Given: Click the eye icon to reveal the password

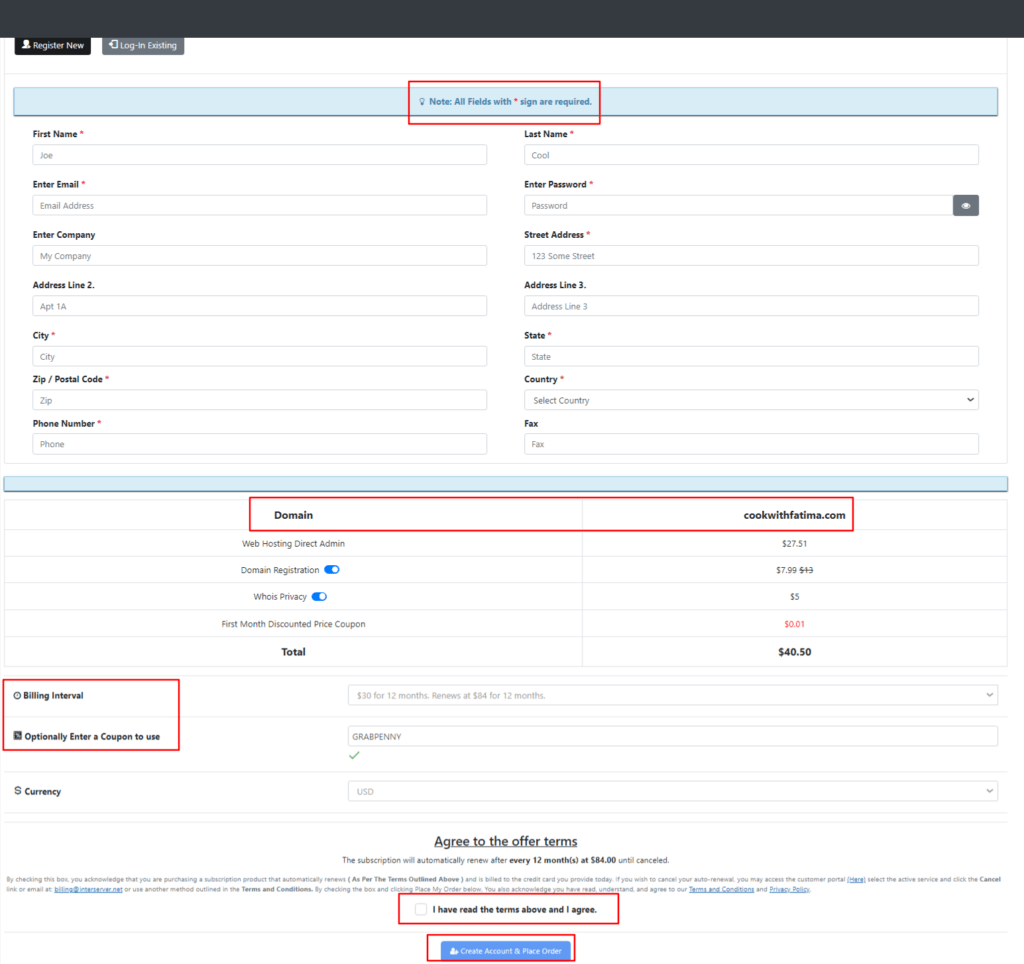Looking at the screenshot, I should coord(965,205).
